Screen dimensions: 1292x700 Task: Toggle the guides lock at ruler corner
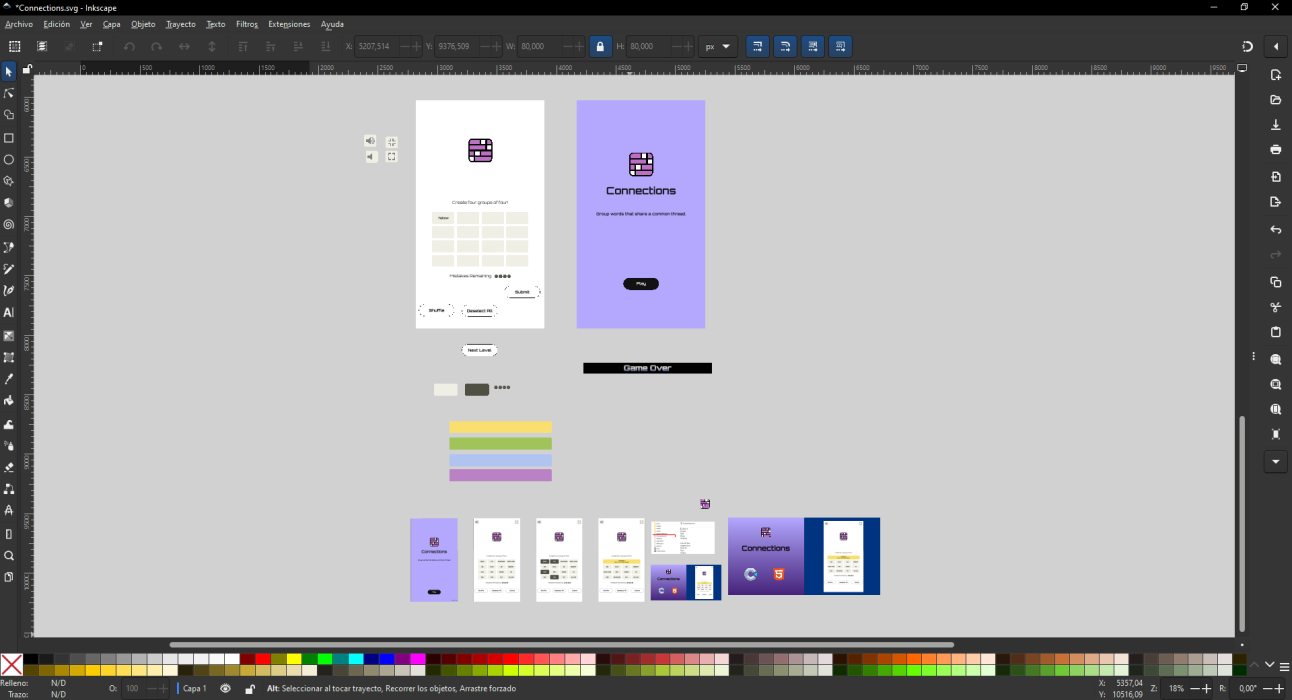coord(27,69)
